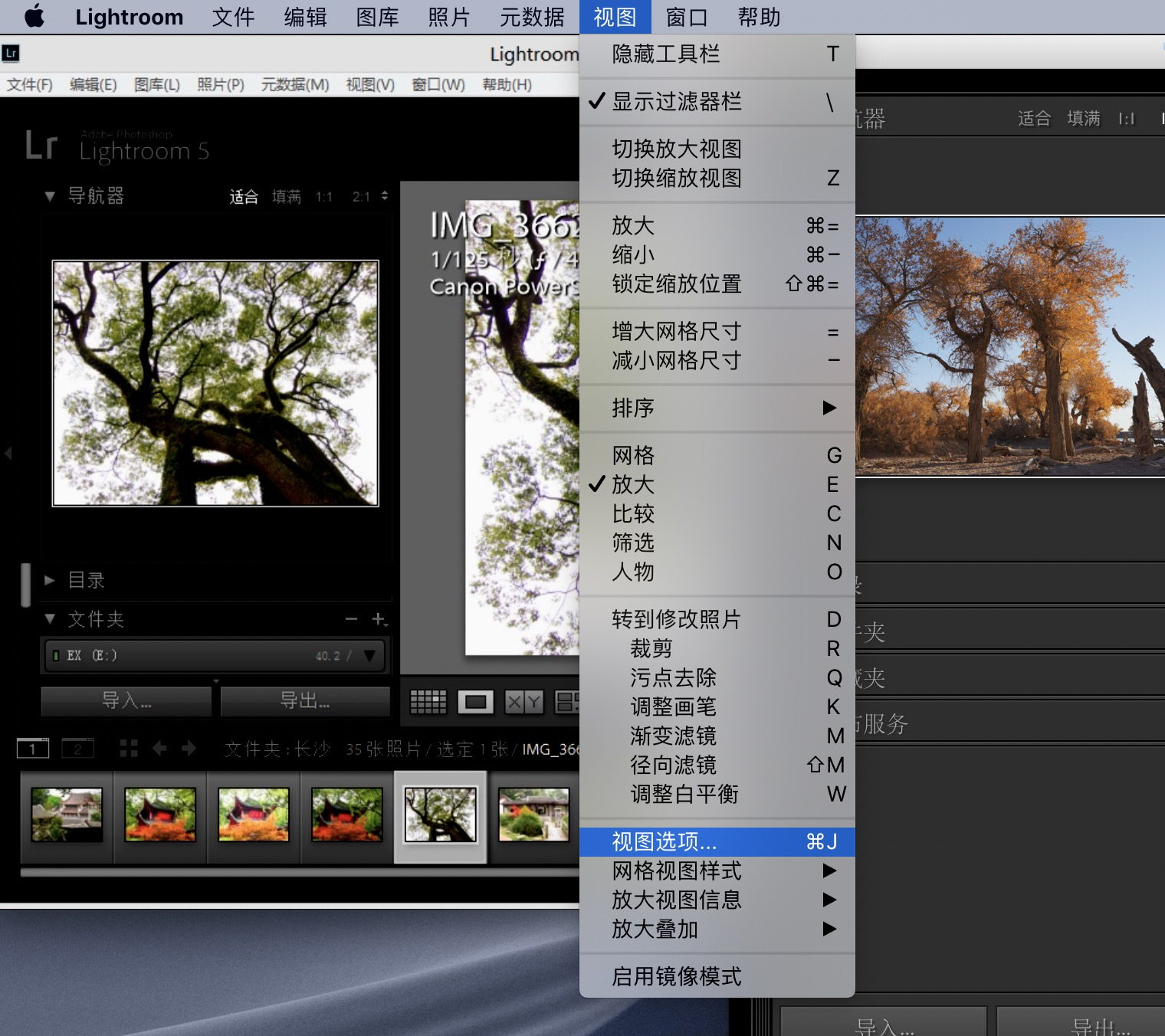Screen dimensions: 1165x1036
Task: Open the 文件 menu in the macOS menu bar
Action: click(233, 17)
